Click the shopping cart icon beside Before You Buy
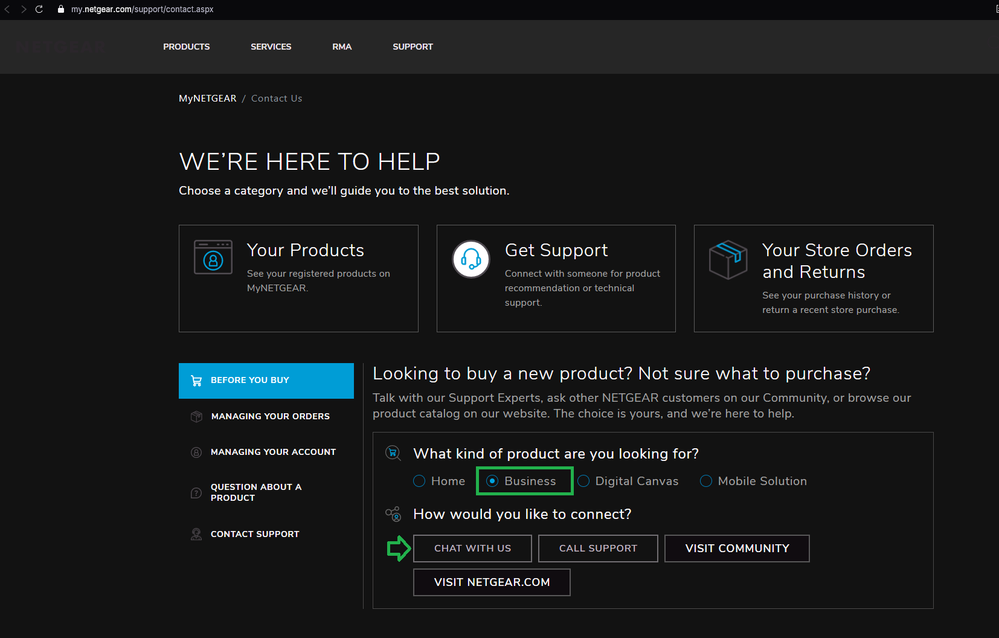Image resolution: width=999 pixels, height=638 pixels. [x=196, y=381]
